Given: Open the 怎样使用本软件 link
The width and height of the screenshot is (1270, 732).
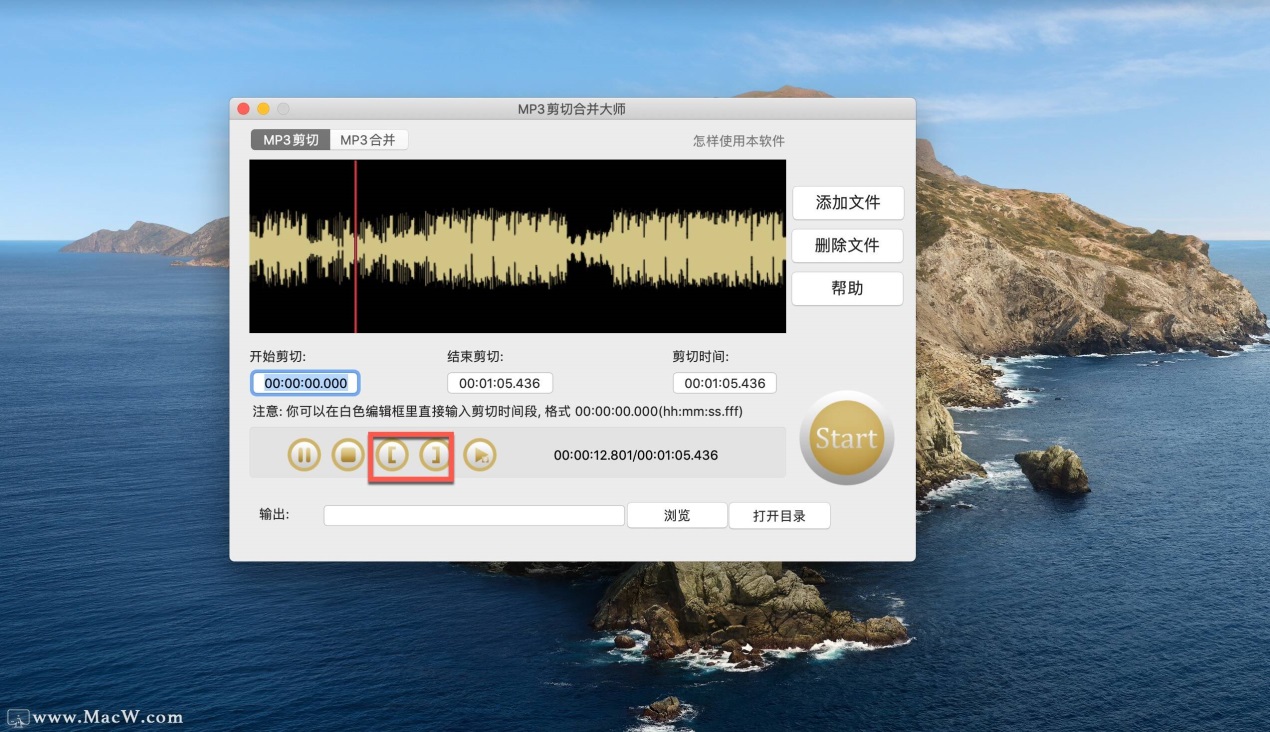Looking at the screenshot, I should [x=738, y=141].
